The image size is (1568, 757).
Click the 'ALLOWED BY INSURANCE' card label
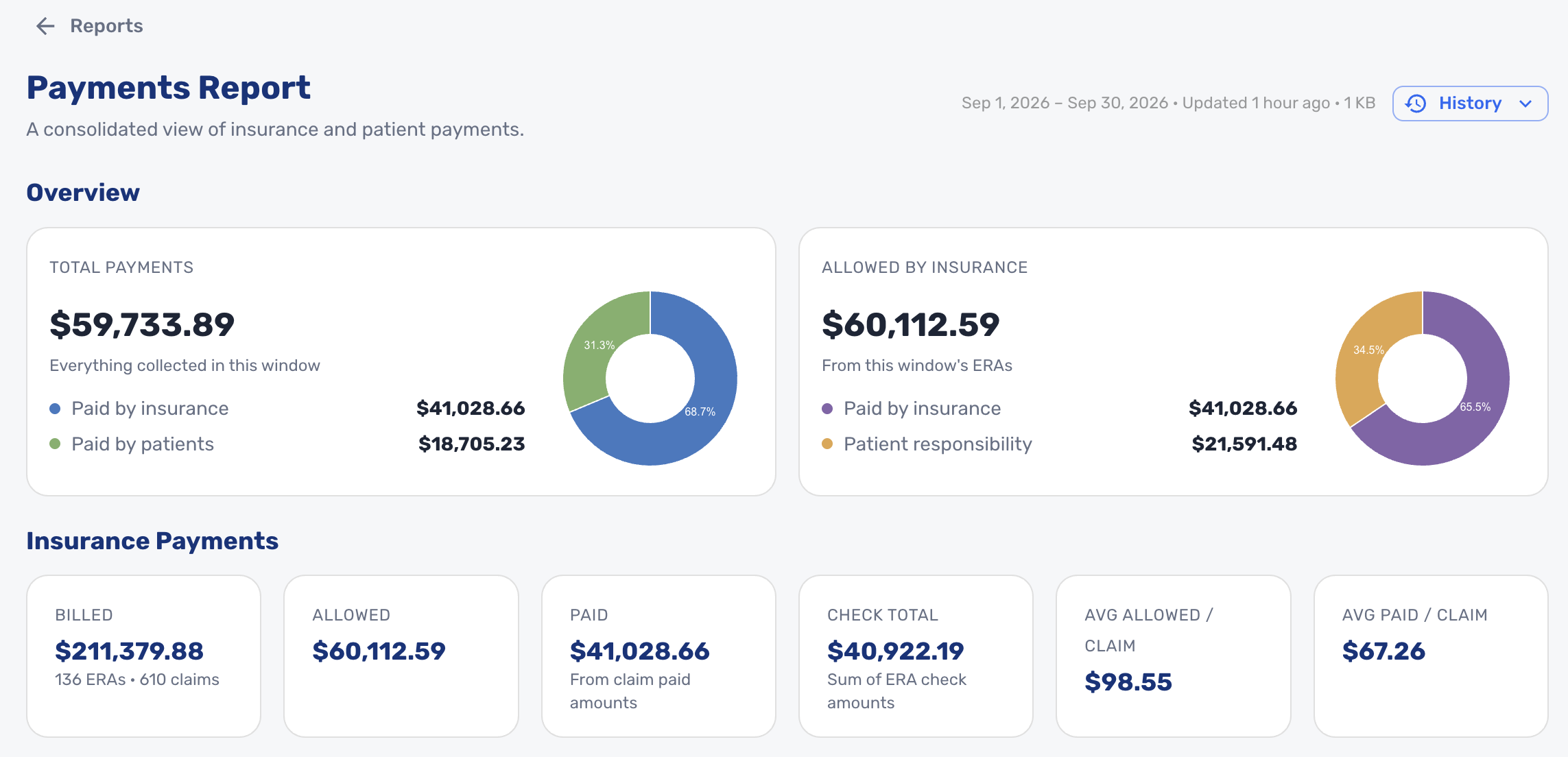click(x=925, y=267)
